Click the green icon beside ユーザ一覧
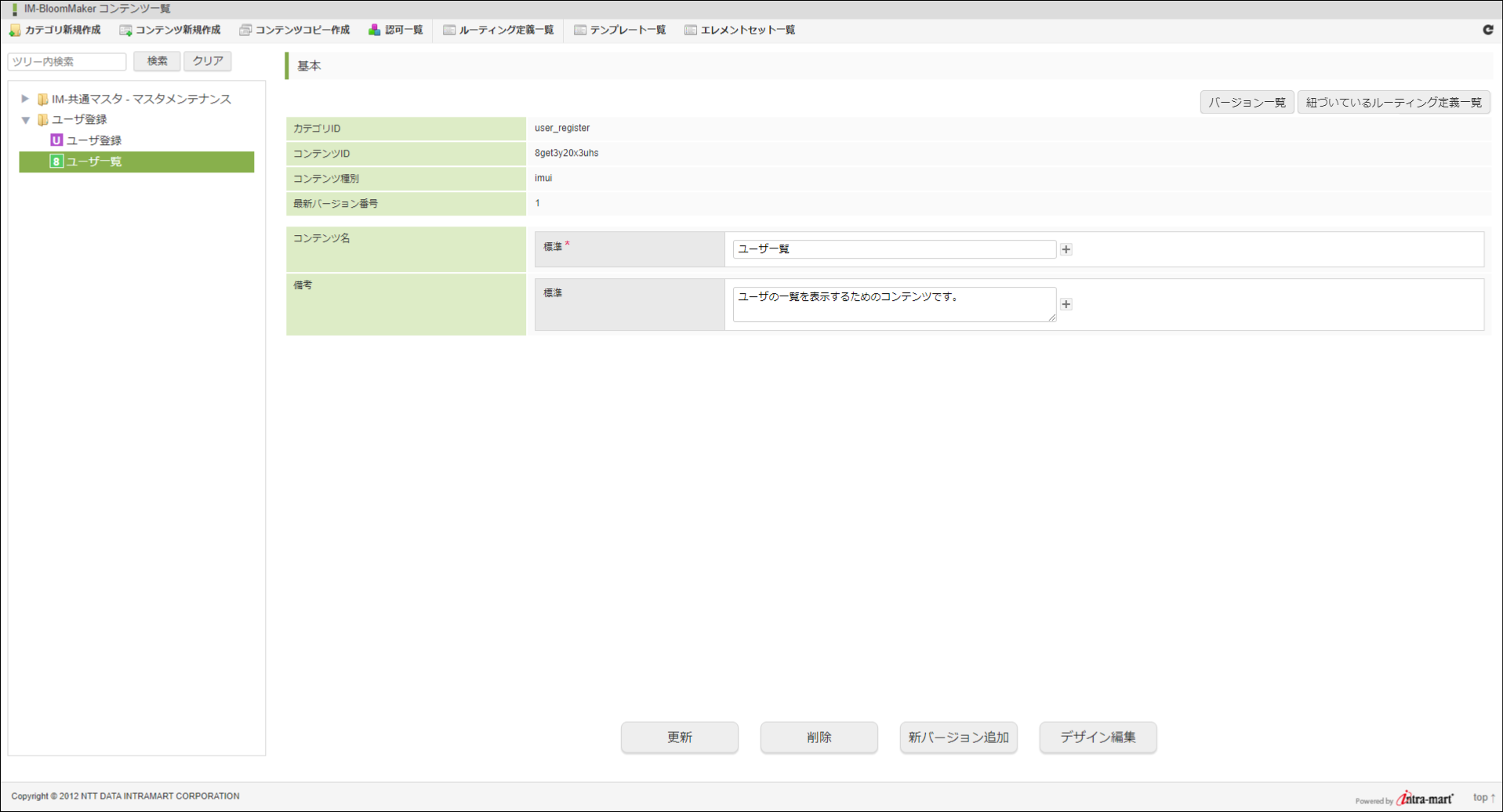1503x812 pixels. click(56, 161)
